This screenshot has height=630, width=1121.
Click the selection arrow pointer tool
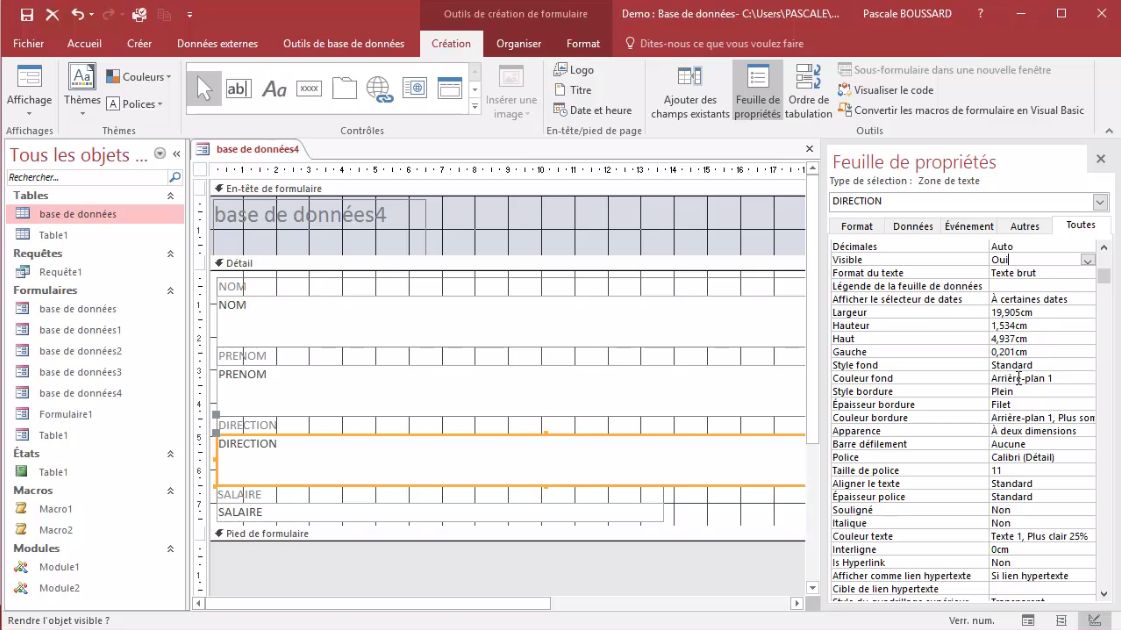click(x=204, y=89)
